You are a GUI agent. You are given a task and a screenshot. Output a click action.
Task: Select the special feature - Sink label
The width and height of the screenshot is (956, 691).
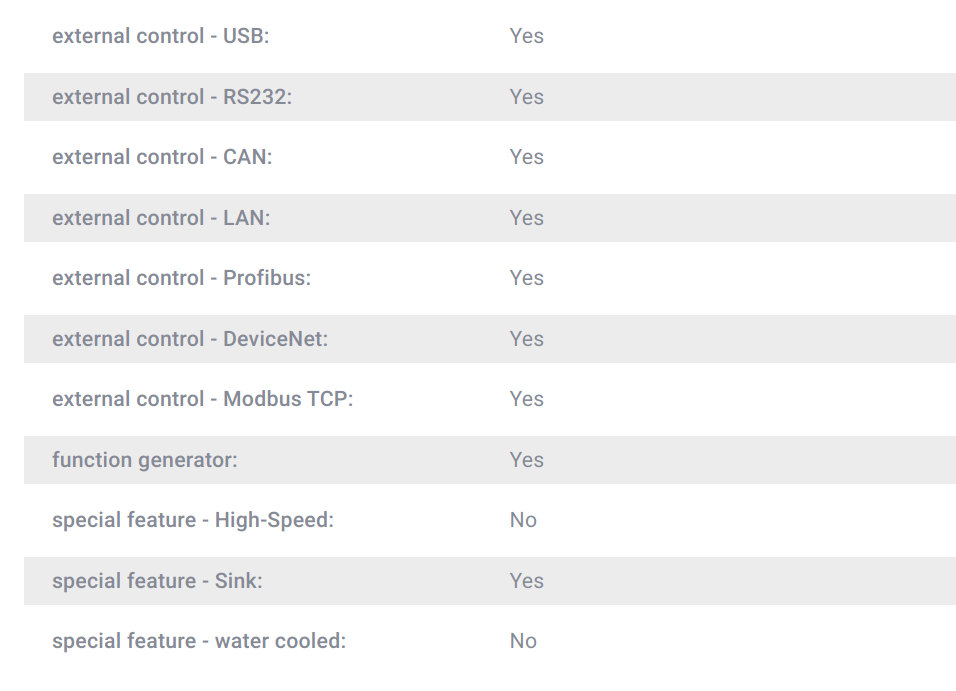point(157,581)
